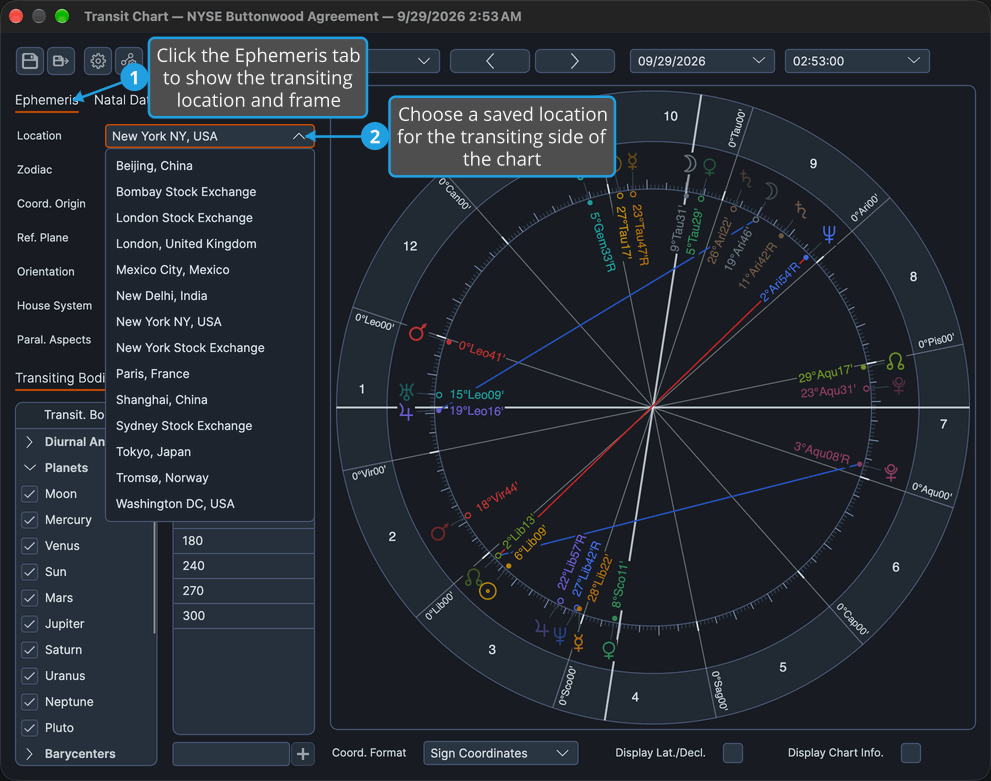Pick New York NY, USA in list

point(210,322)
